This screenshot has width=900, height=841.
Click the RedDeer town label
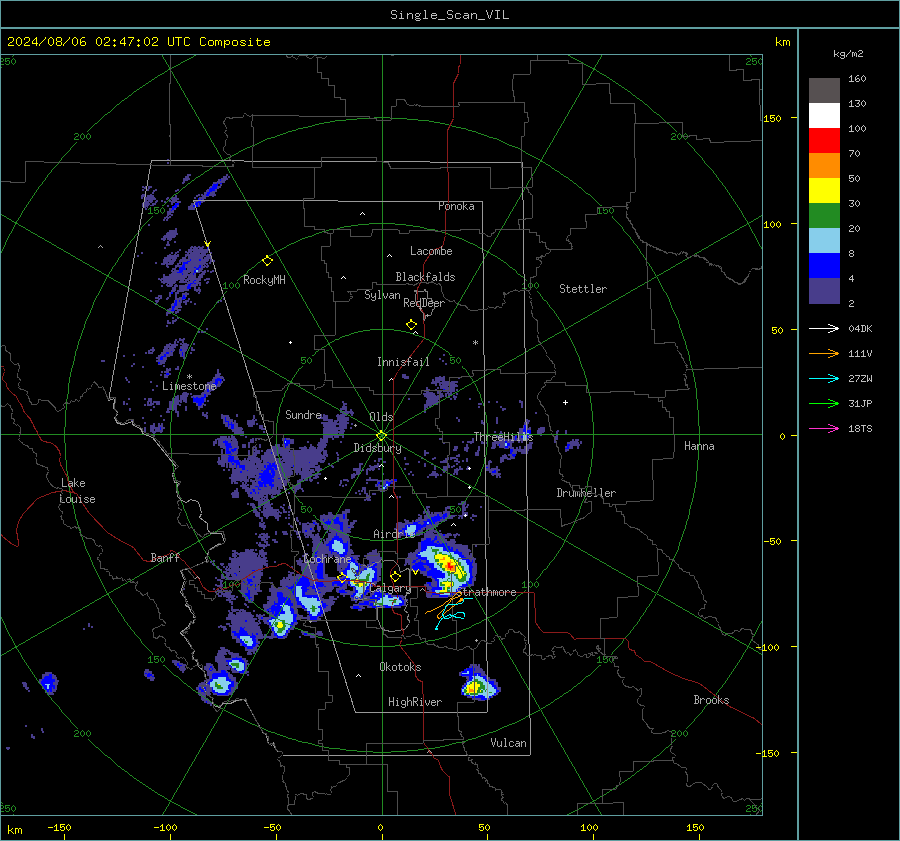(x=424, y=303)
